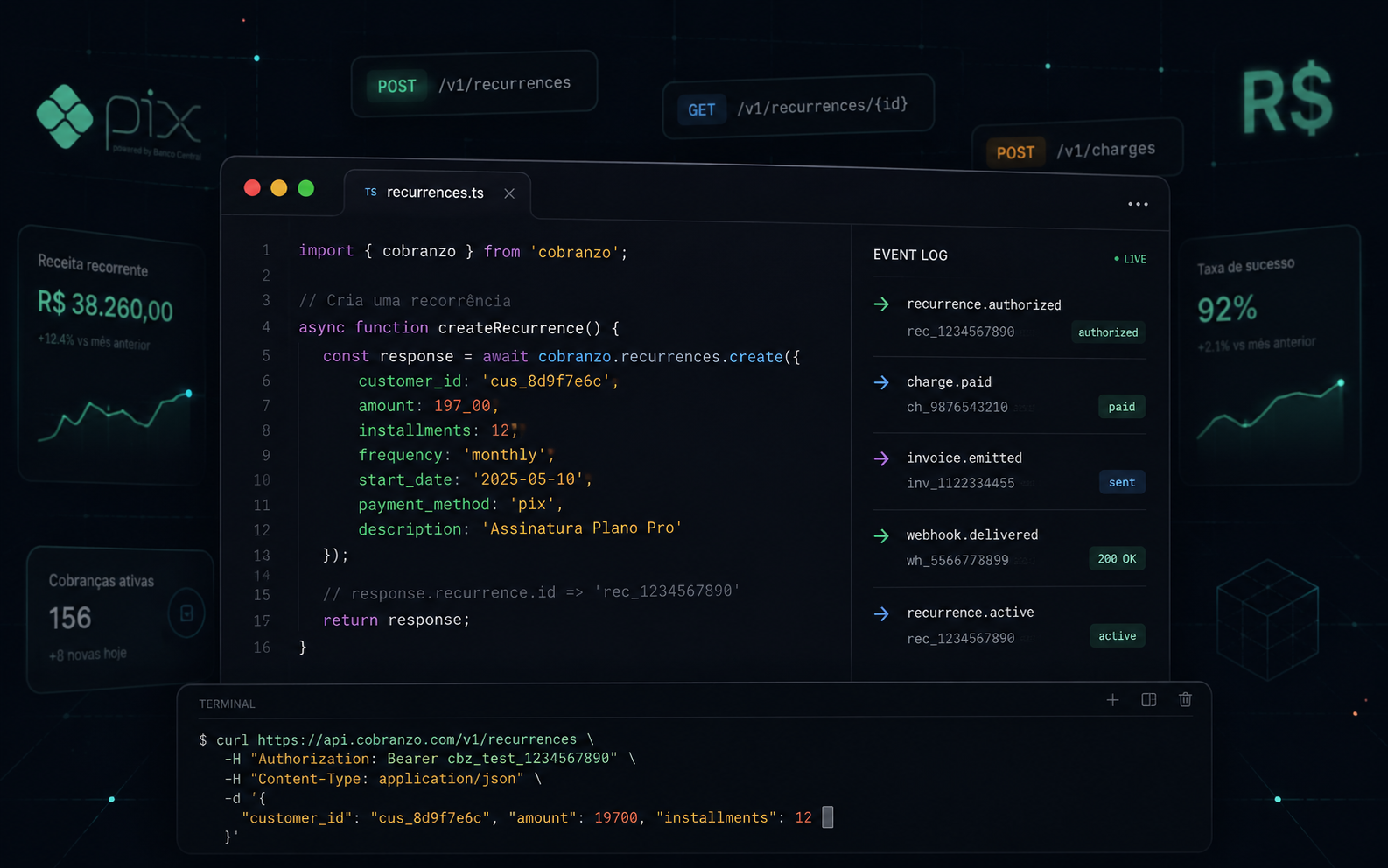Viewport: 1388px width, 868px height.
Task: Click the green window maximize dot
Action: pos(305,188)
